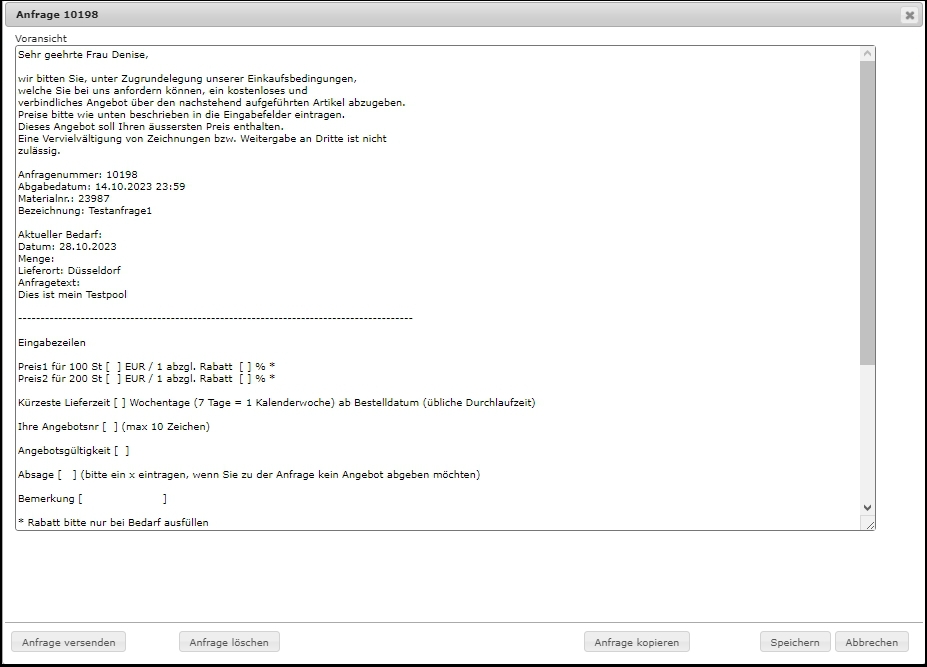
Task: Cancel with the Abbrechen button
Action: [871, 642]
